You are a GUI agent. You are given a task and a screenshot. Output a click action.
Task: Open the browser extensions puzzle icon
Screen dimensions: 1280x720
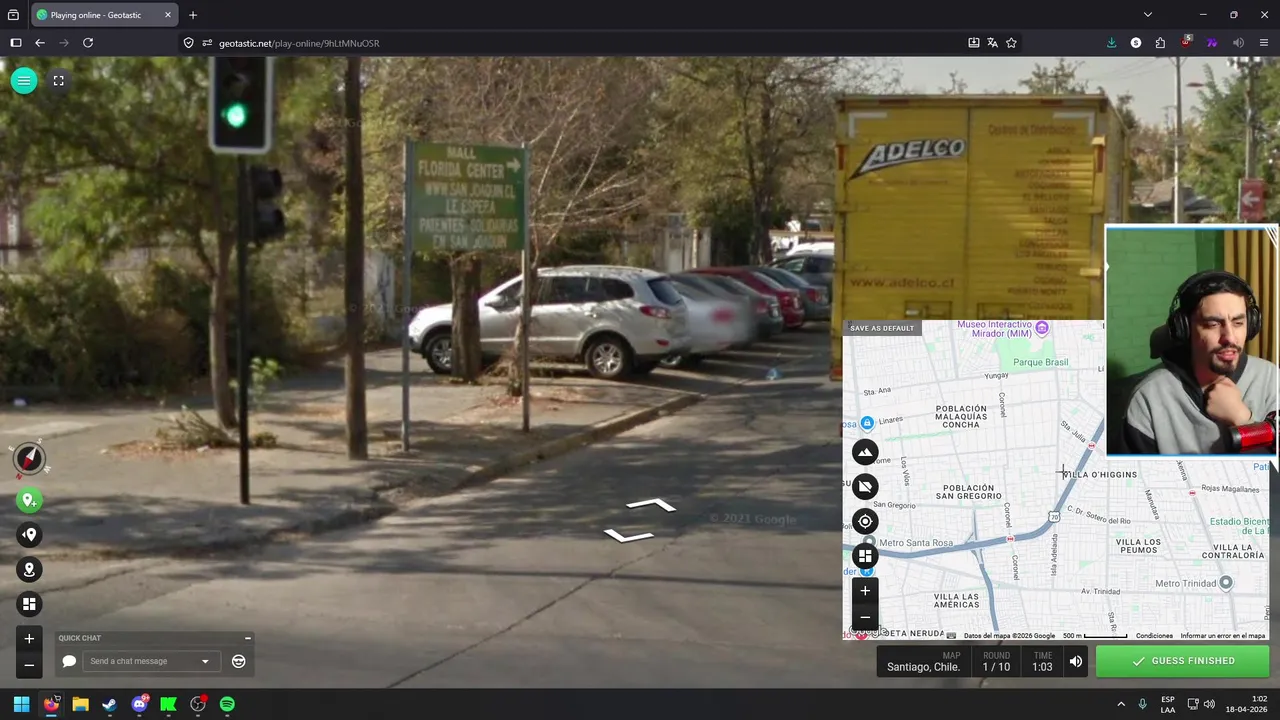(1160, 43)
